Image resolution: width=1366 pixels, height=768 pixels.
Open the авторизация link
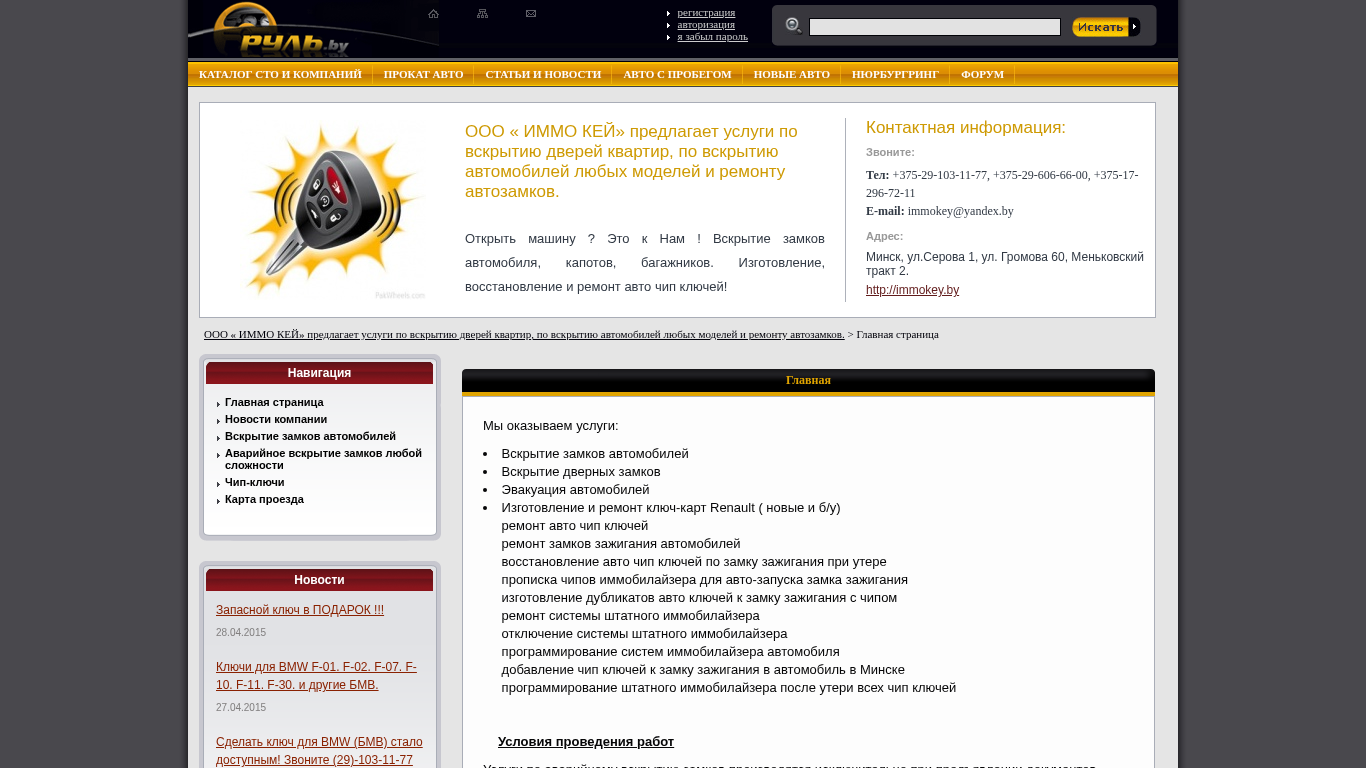click(706, 24)
